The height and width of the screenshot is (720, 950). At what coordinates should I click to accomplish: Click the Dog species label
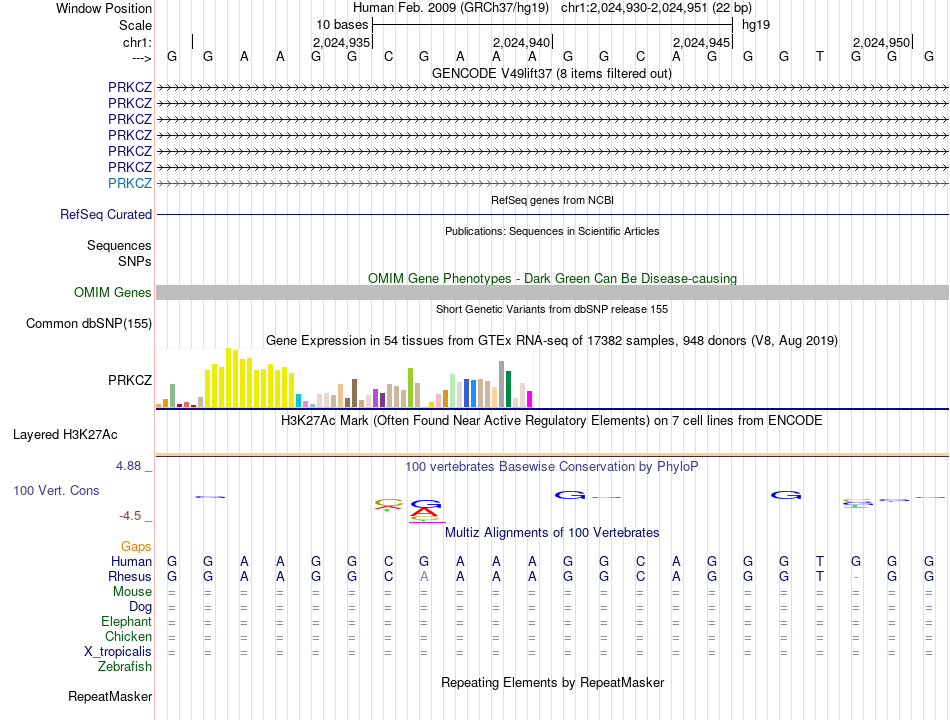(x=140, y=607)
